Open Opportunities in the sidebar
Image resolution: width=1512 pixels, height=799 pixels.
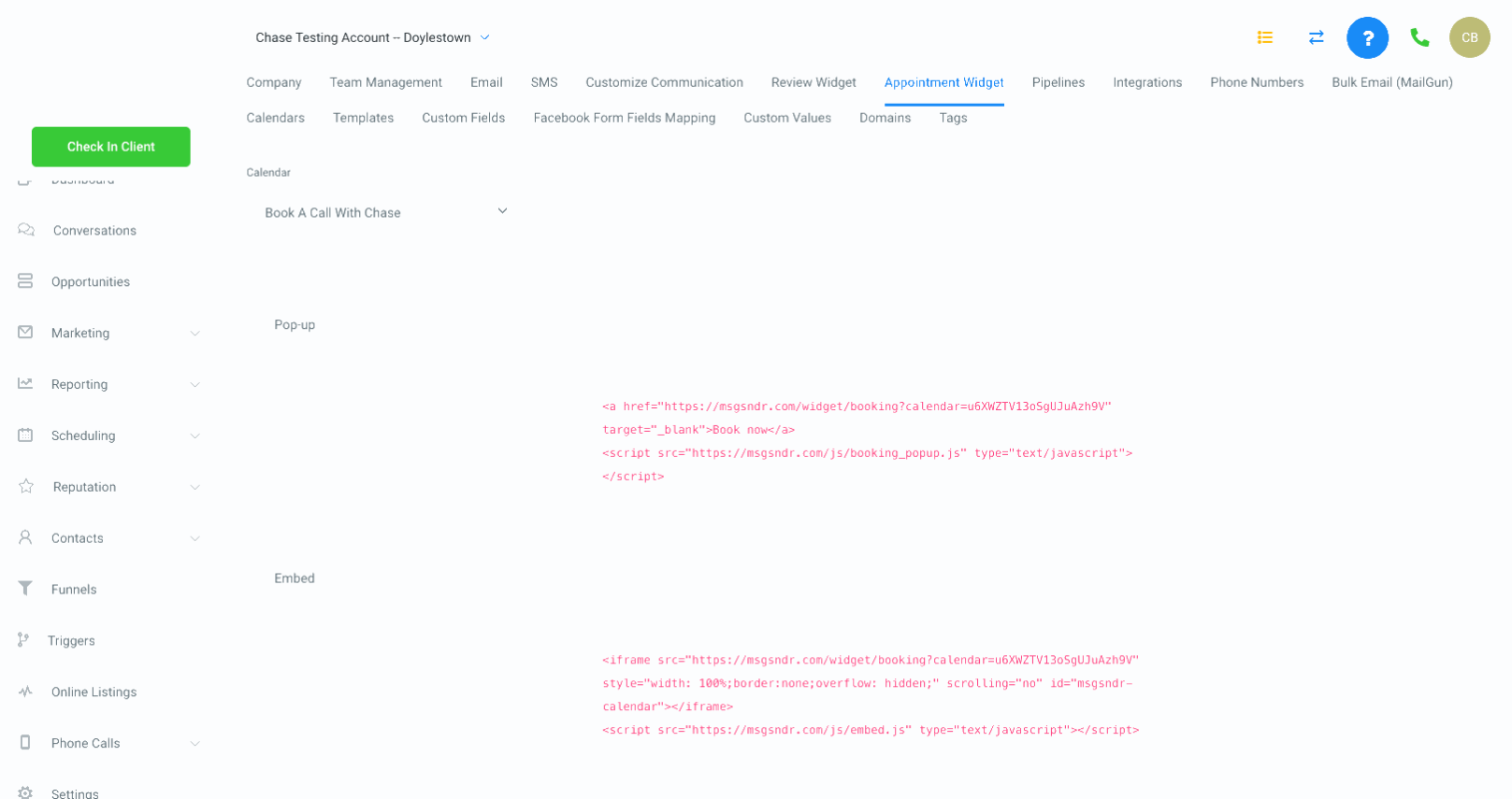[x=91, y=282]
